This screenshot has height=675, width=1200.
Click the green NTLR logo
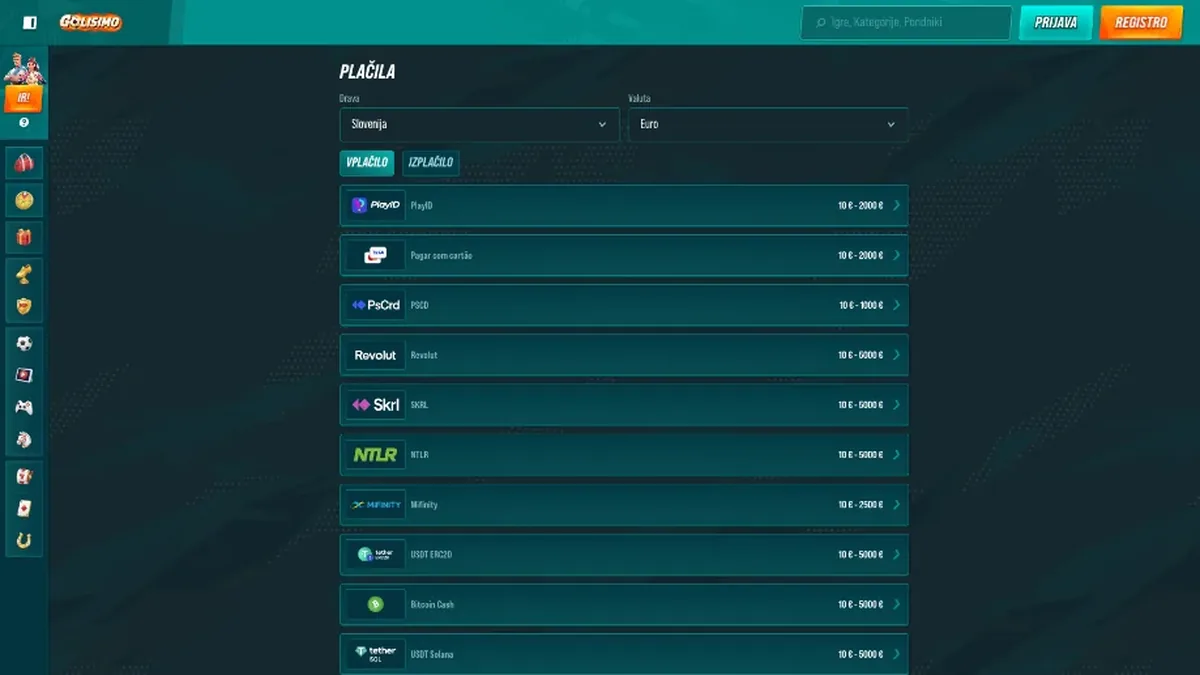click(x=376, y=455)
